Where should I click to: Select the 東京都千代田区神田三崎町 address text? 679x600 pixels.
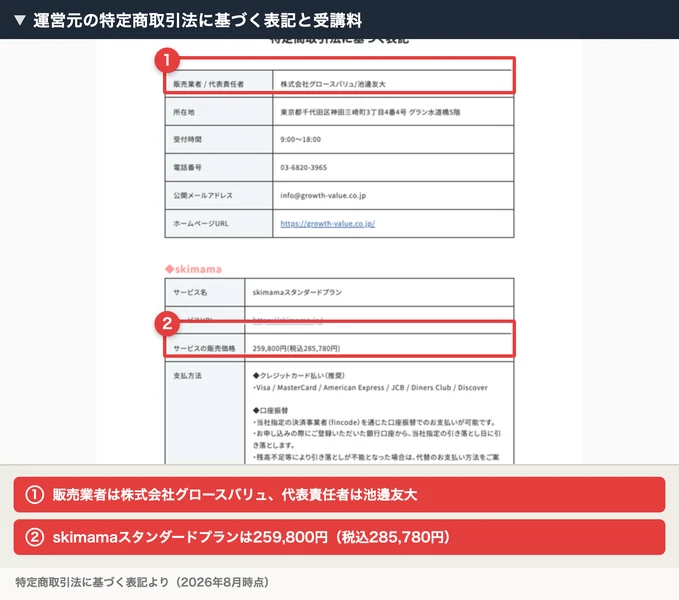point(370,112)
